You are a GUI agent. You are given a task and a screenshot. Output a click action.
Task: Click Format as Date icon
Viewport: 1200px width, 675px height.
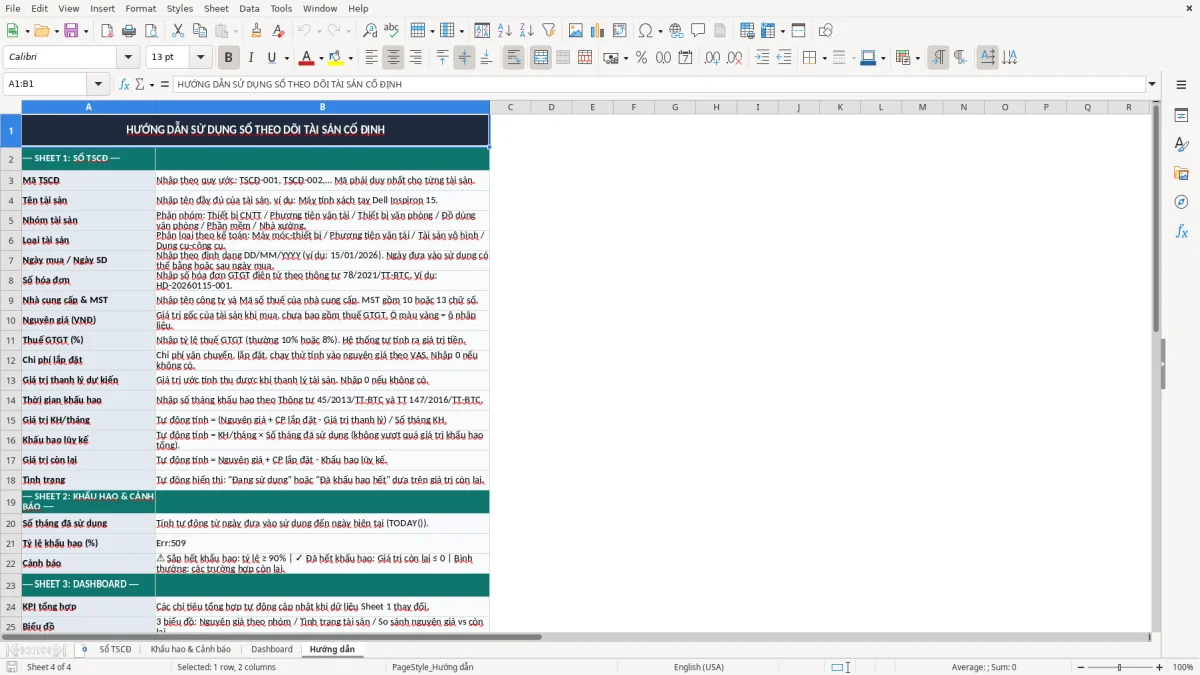(686, 58)
